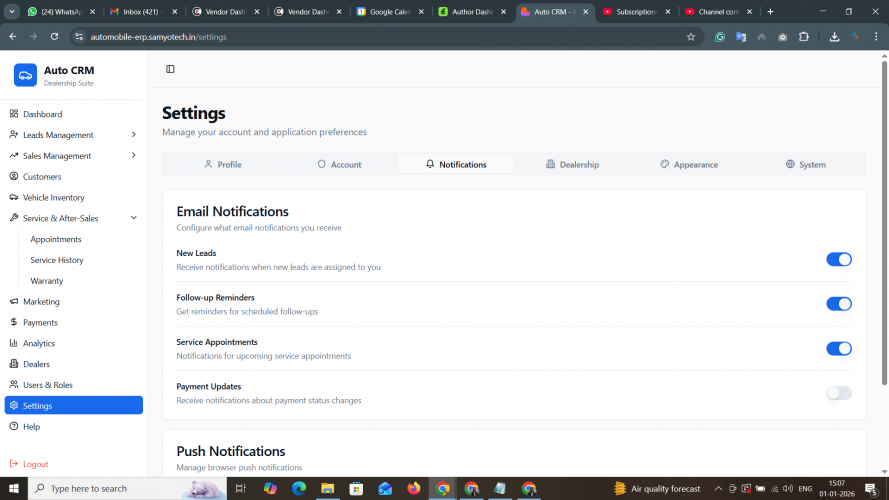
Task: Open Warranty submenu item
Action: tap(46, 281)
